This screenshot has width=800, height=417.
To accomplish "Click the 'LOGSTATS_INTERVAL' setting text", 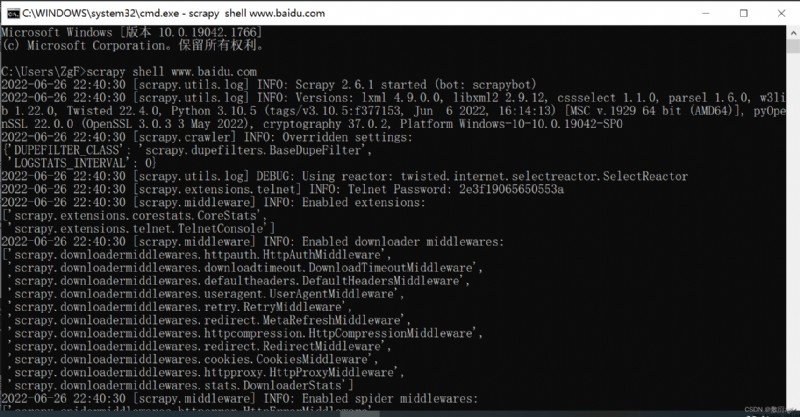I will pyautogui.click(x=69, y=163).
